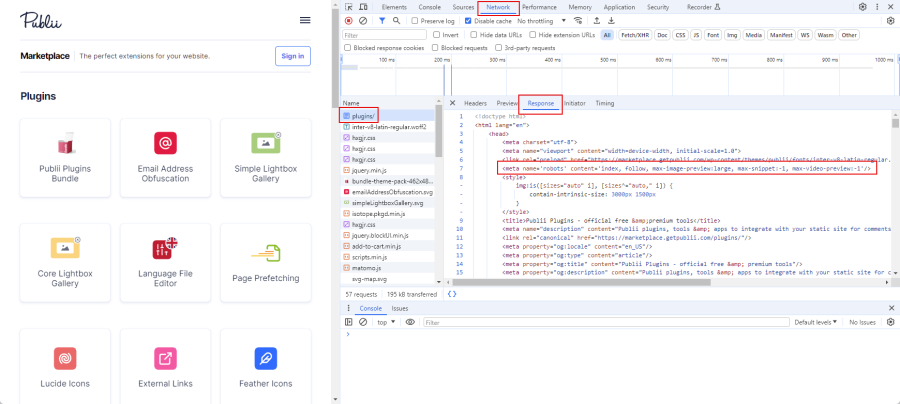The width and height of the screenshot is (900, 404).
Task: Open the Lucide Icons plugin
Action: coord(65,366)
